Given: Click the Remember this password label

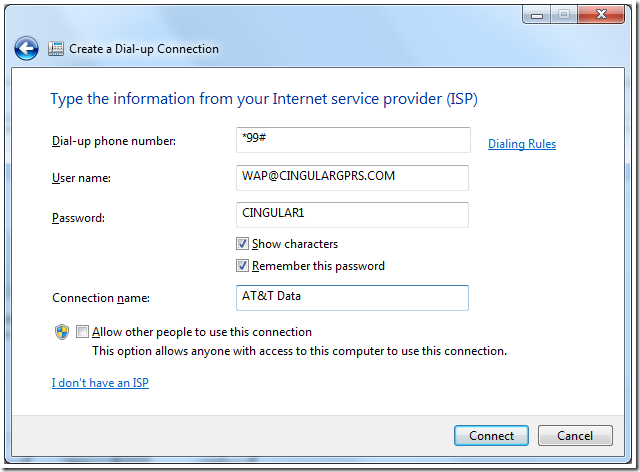Looking at the screenshot, I should [318, 266].
